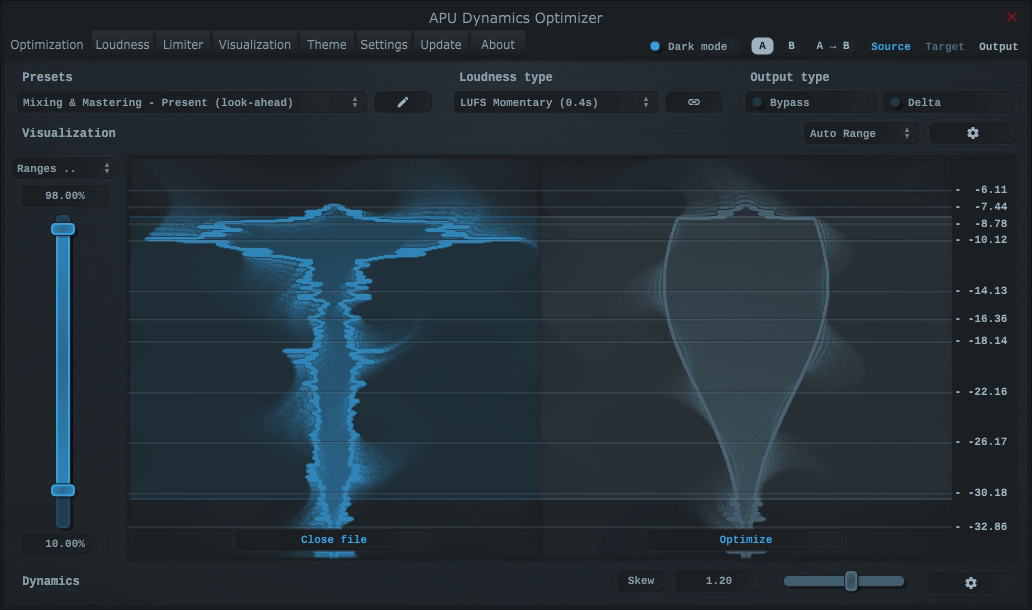Open the Auto Range dropdown
Image resolution: width=1032 pixels, height=610 pixels.
[860, 133]
